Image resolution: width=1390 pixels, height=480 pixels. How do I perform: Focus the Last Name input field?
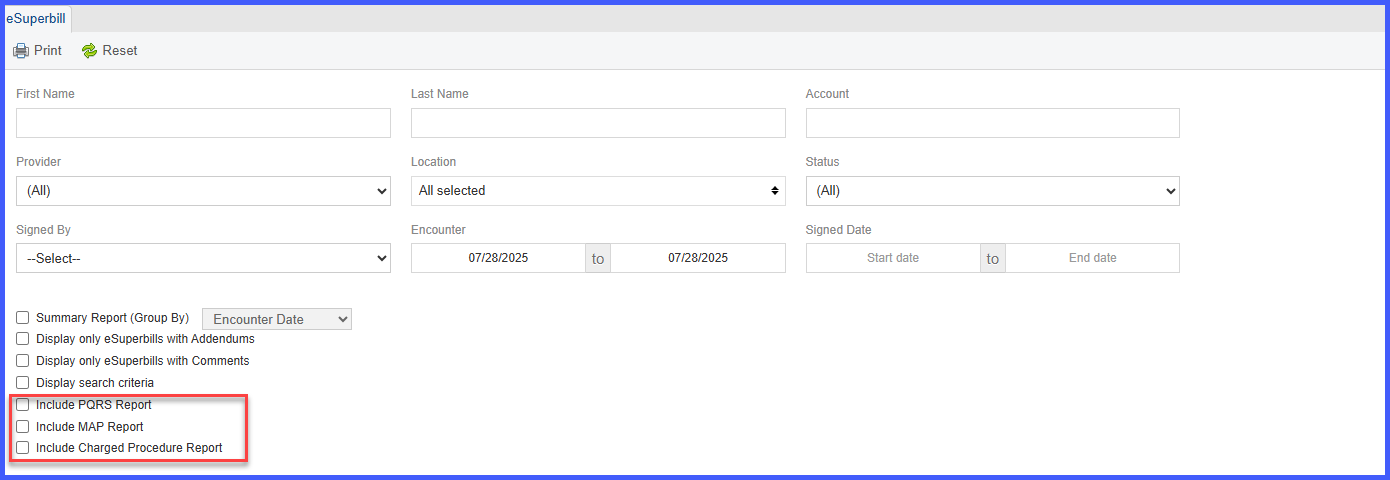(x=598, y=123)
